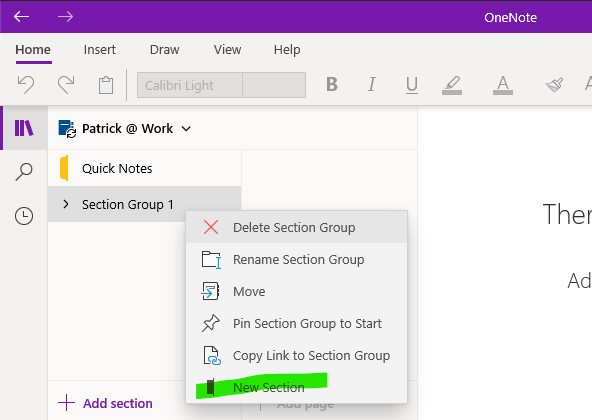Choose Move in the context menu

click(x=296, y=292)
